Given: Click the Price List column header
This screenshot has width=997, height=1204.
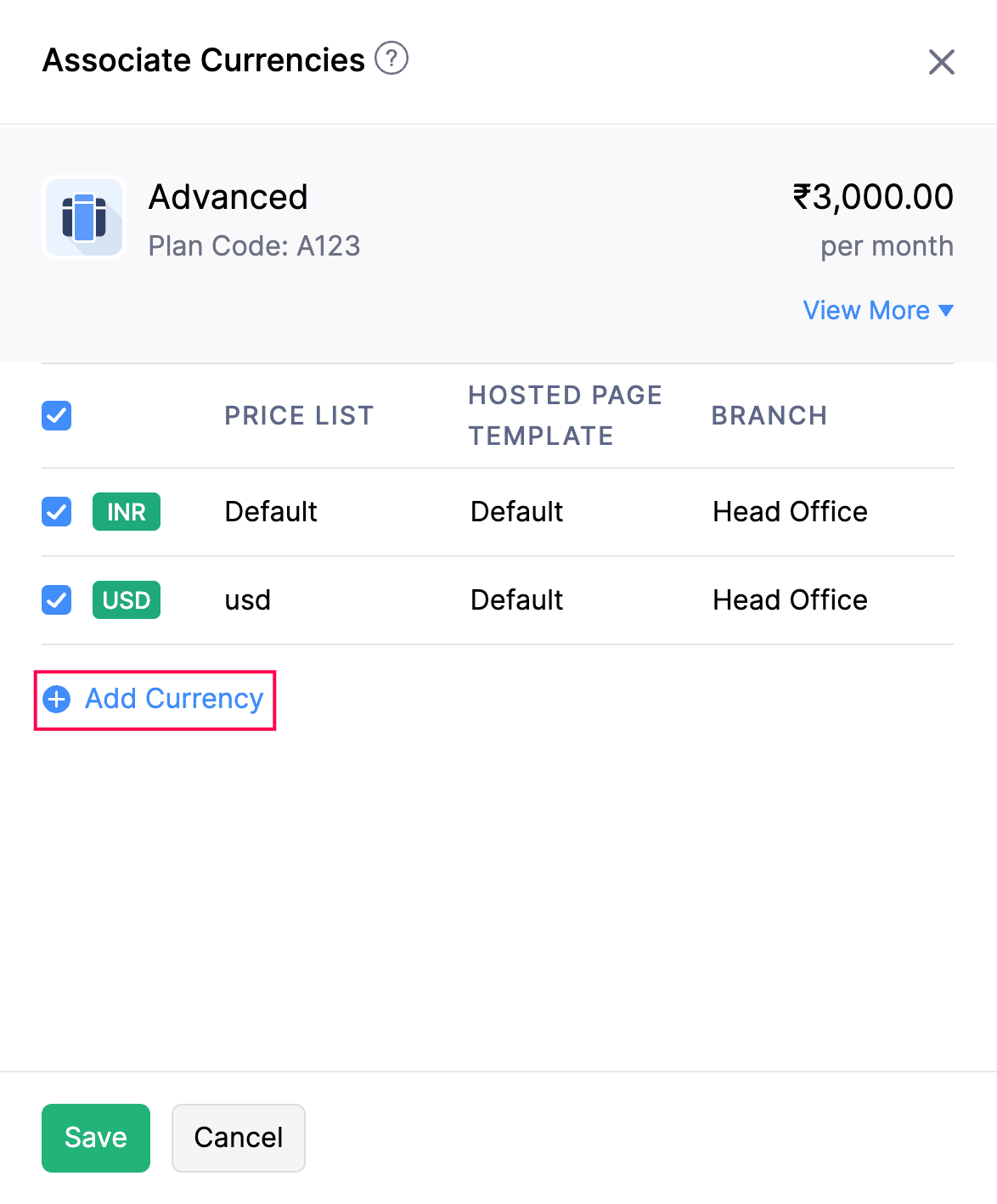Looking at the screenshot, I should [x=299, y=416].
